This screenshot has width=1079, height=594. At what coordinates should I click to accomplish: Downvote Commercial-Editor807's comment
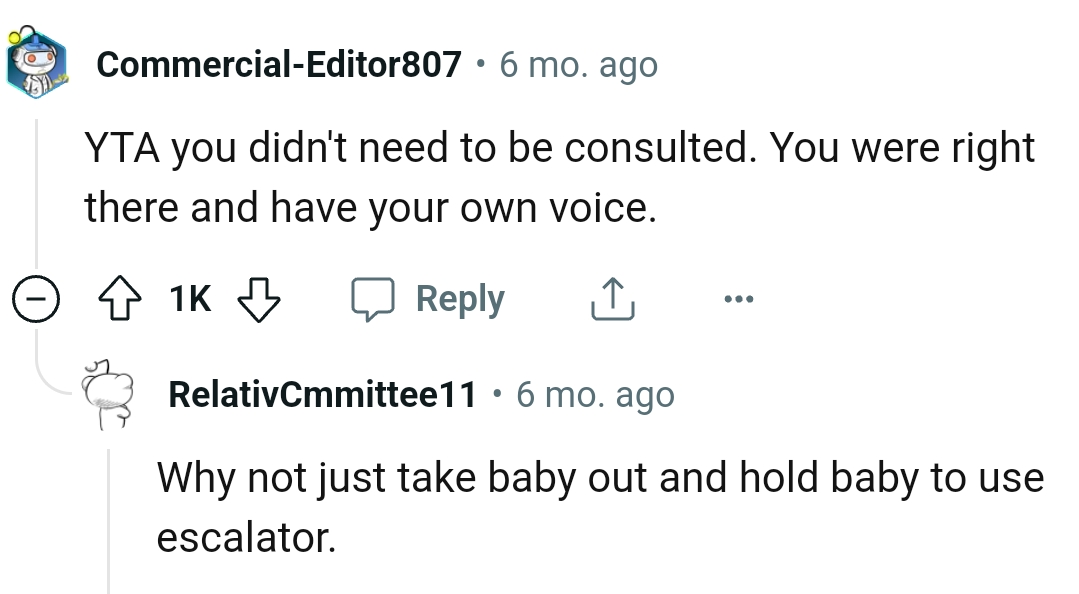tap(258, 297)
